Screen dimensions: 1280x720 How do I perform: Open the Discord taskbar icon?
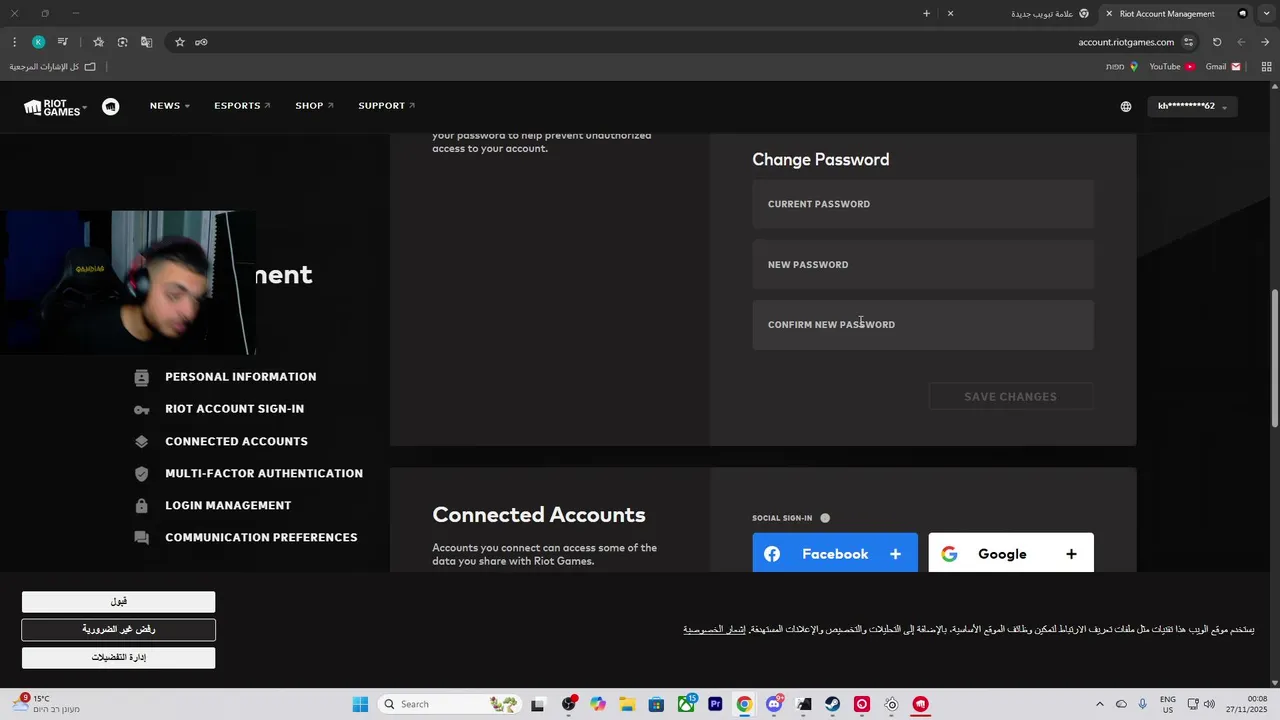[773, 704]
